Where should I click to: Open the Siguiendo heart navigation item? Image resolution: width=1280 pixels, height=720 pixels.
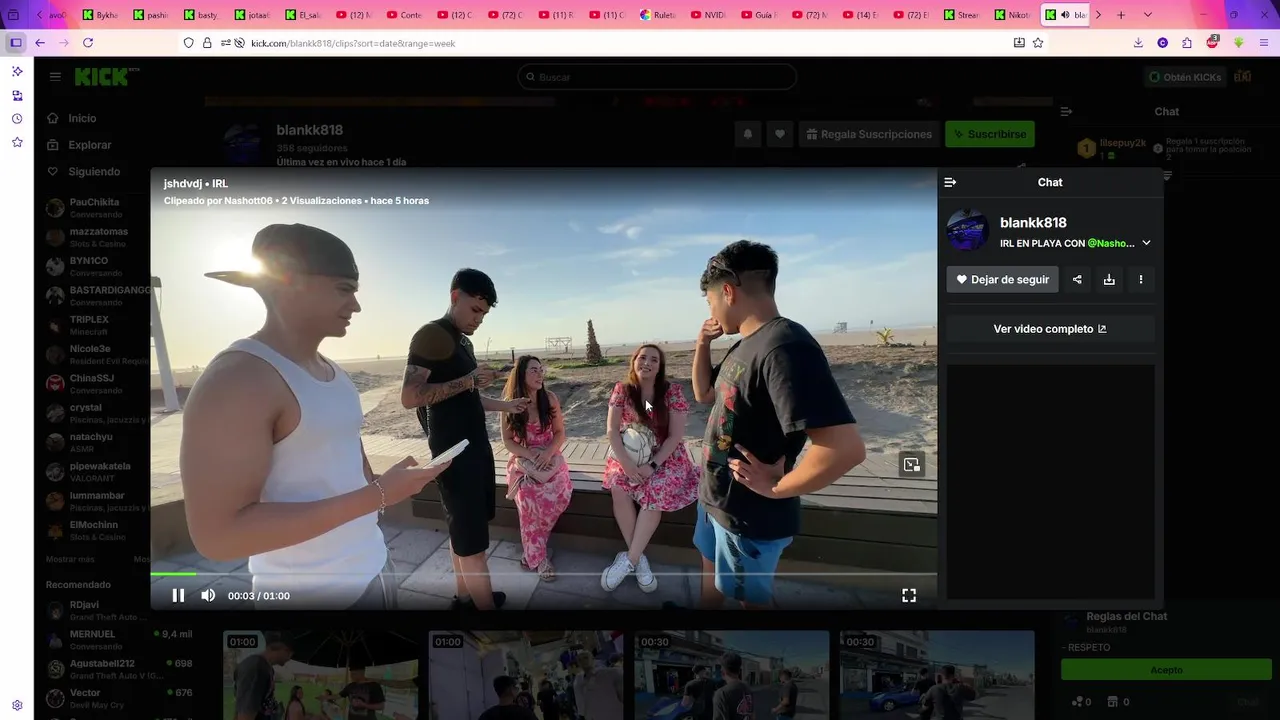point(83,171)
